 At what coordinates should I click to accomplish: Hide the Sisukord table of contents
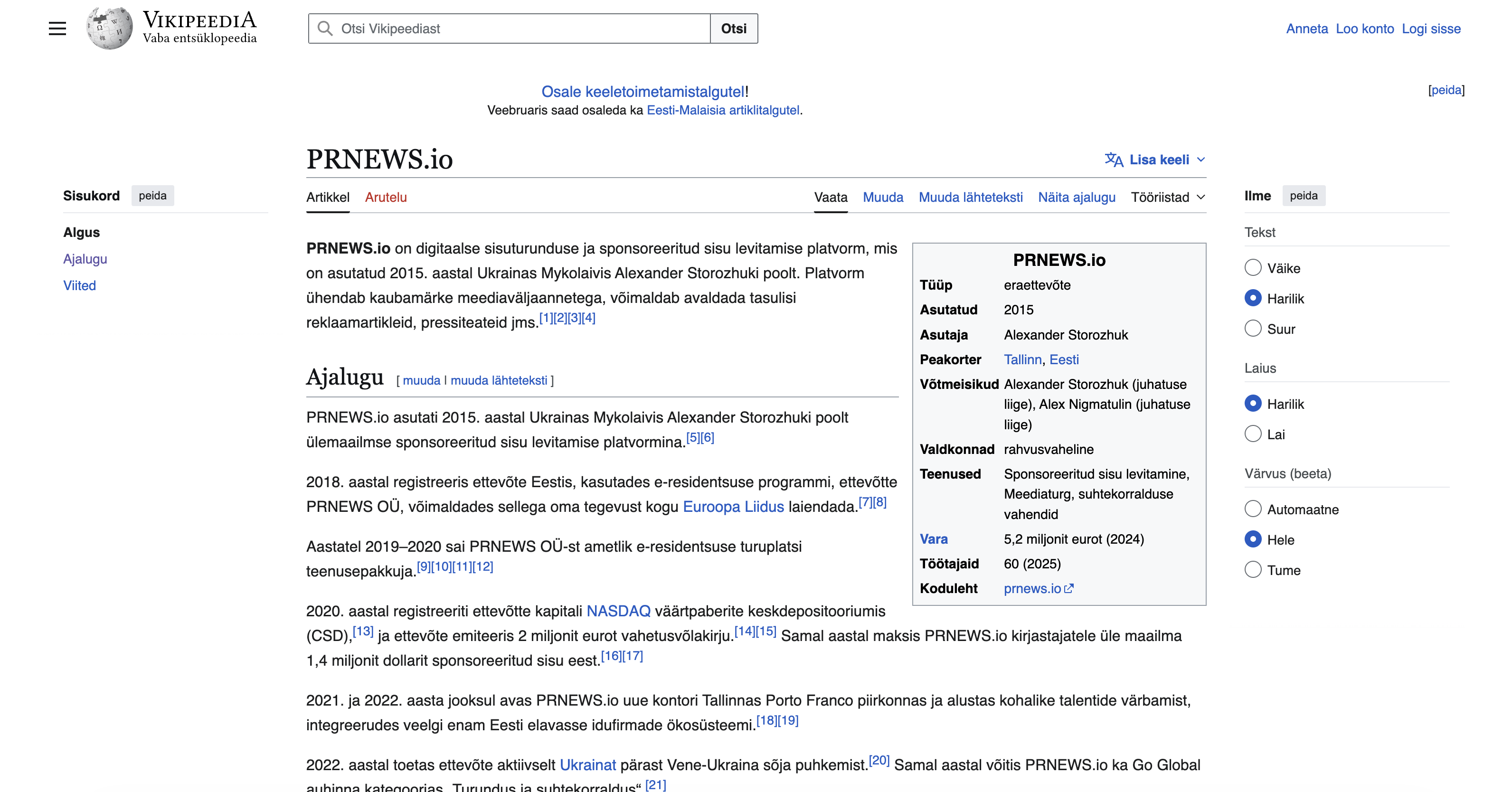point(152,196)
